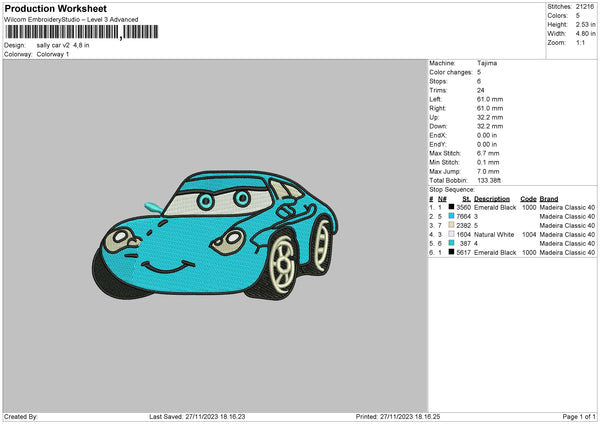Screen dimensions: 600x424
Task: Click the St. column header
Action: pos(466,198)
